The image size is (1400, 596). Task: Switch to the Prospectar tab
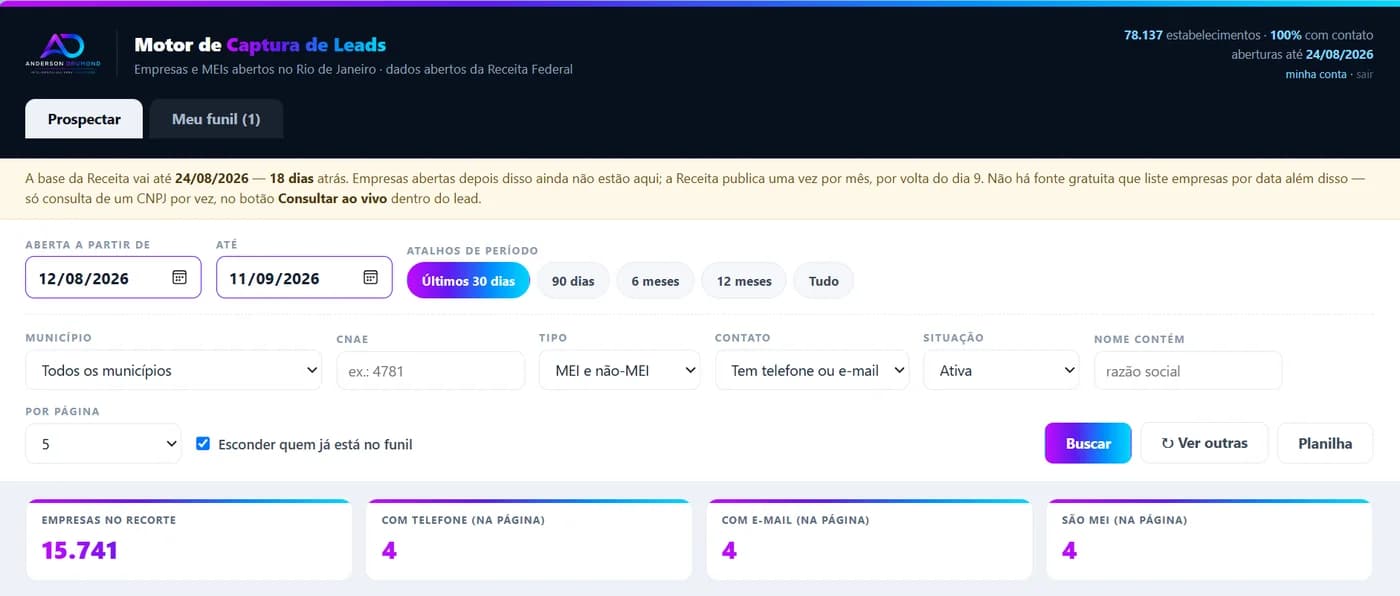tap(84, 119)
